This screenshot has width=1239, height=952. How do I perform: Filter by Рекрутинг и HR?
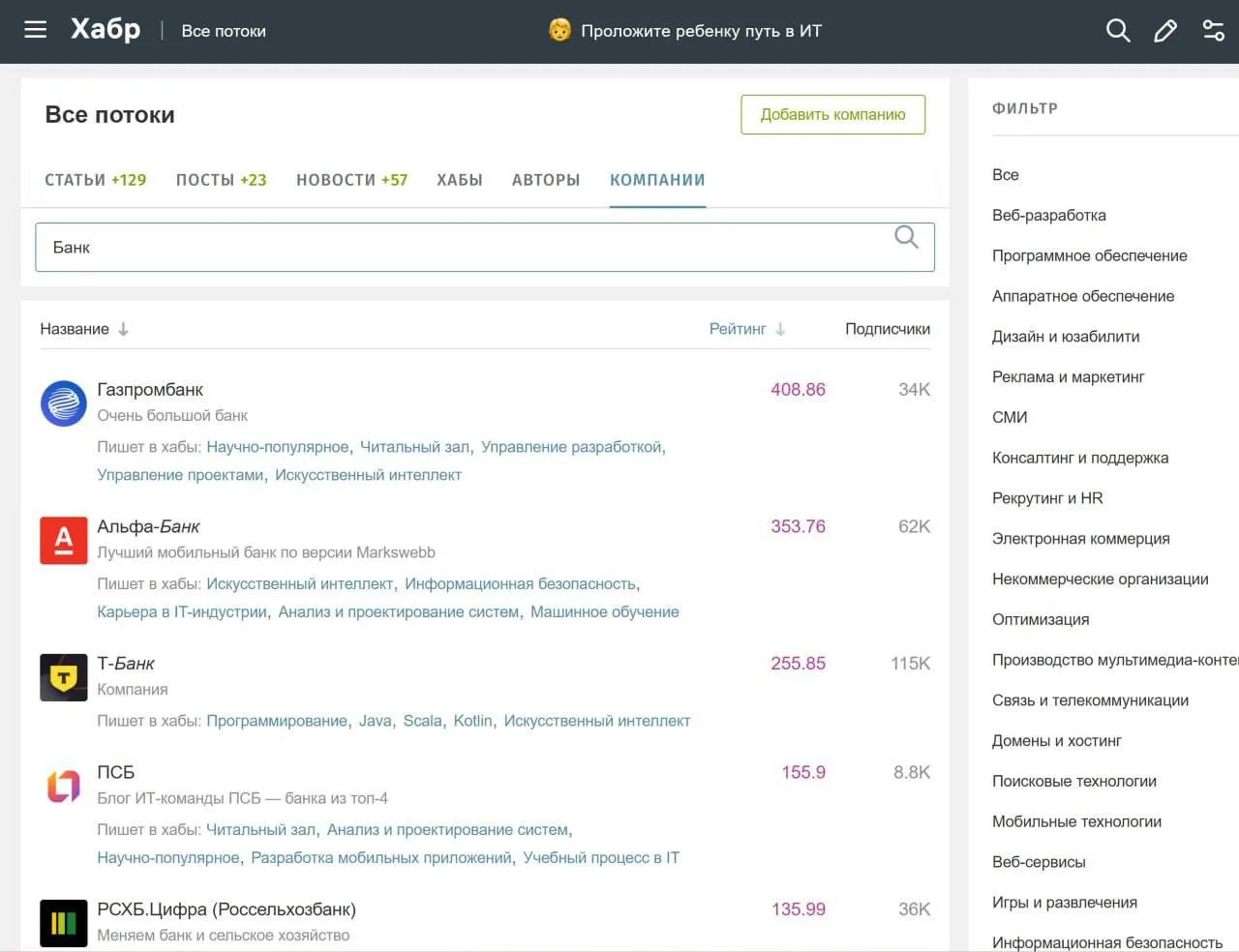point(1047,498)
